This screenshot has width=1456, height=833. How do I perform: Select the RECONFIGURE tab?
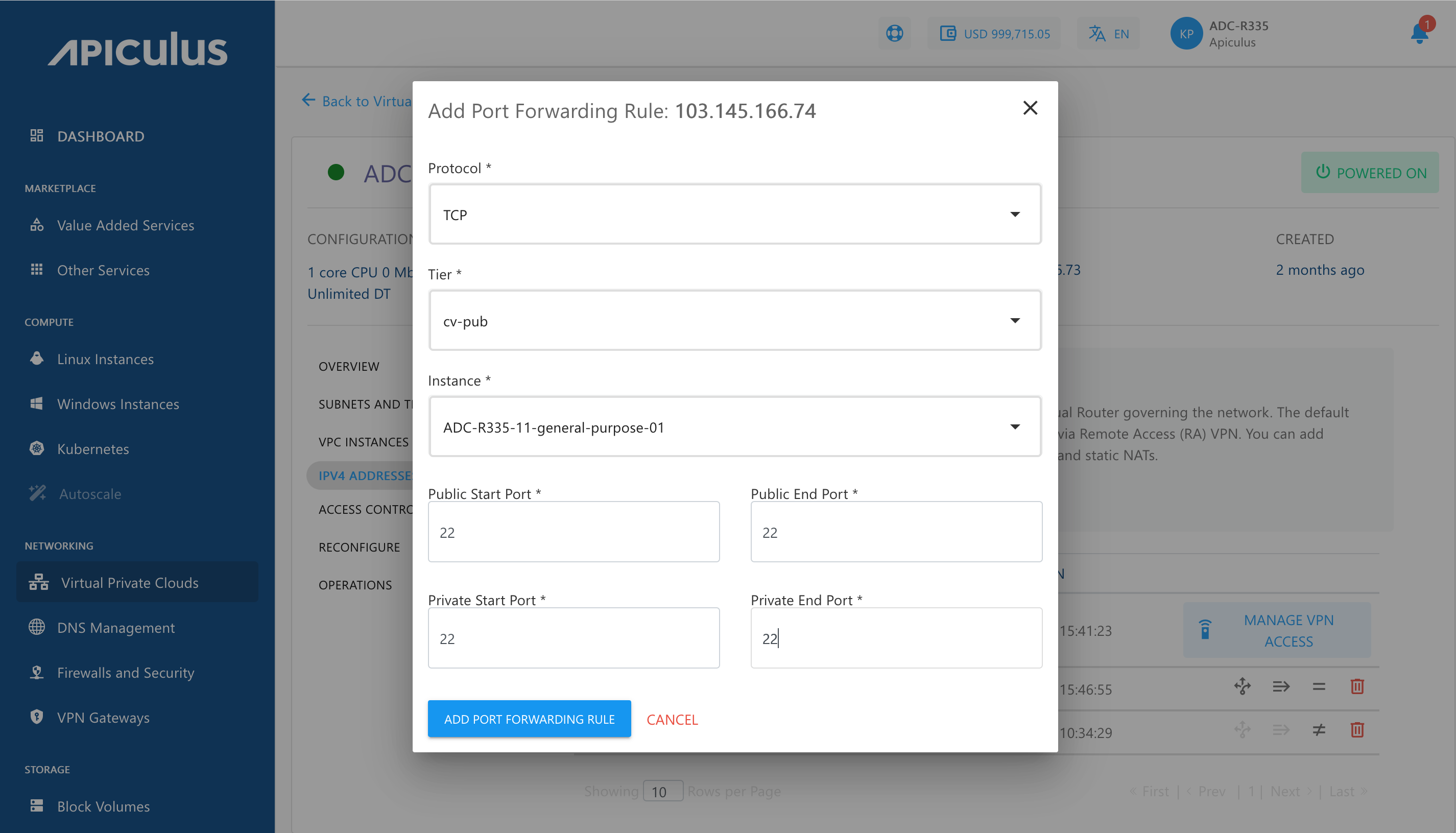coord(360,546)
